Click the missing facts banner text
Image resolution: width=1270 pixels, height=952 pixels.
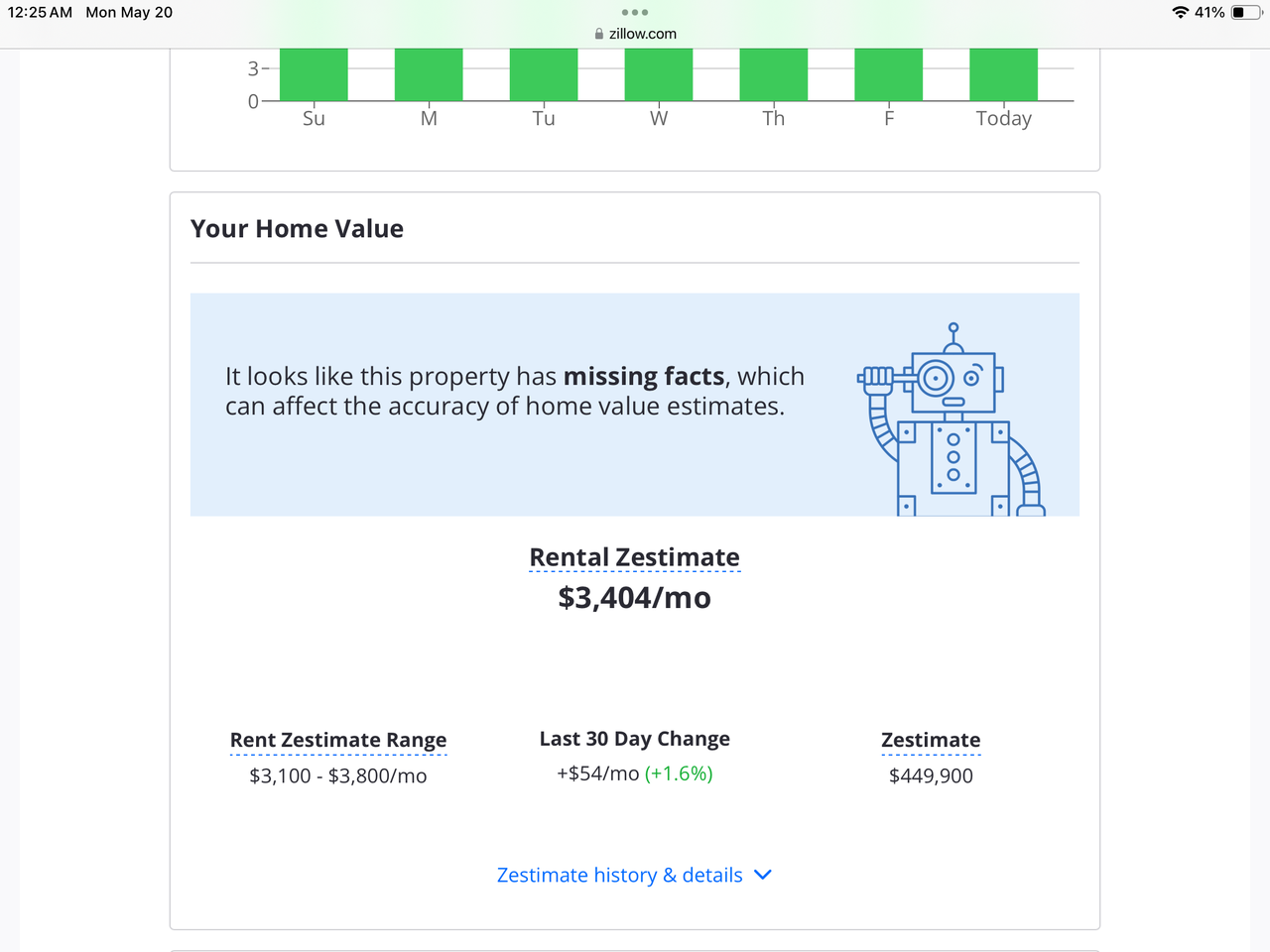[x=514, y=391]
